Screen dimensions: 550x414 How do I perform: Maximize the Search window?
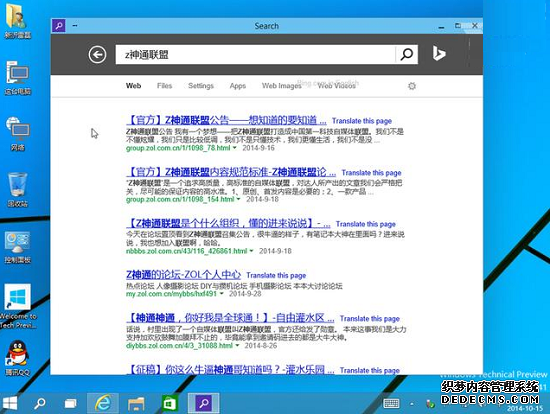point(458,26)
